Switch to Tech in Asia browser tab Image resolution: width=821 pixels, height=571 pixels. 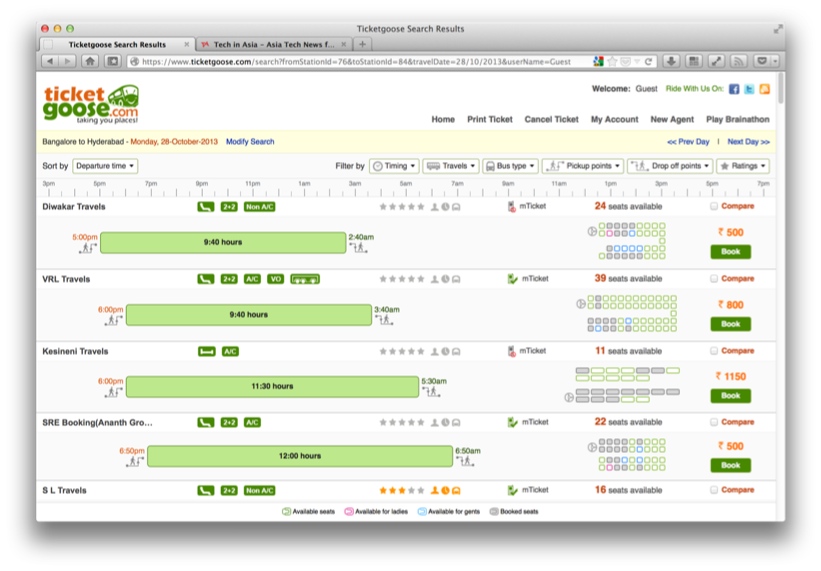(x=272, y=44)
